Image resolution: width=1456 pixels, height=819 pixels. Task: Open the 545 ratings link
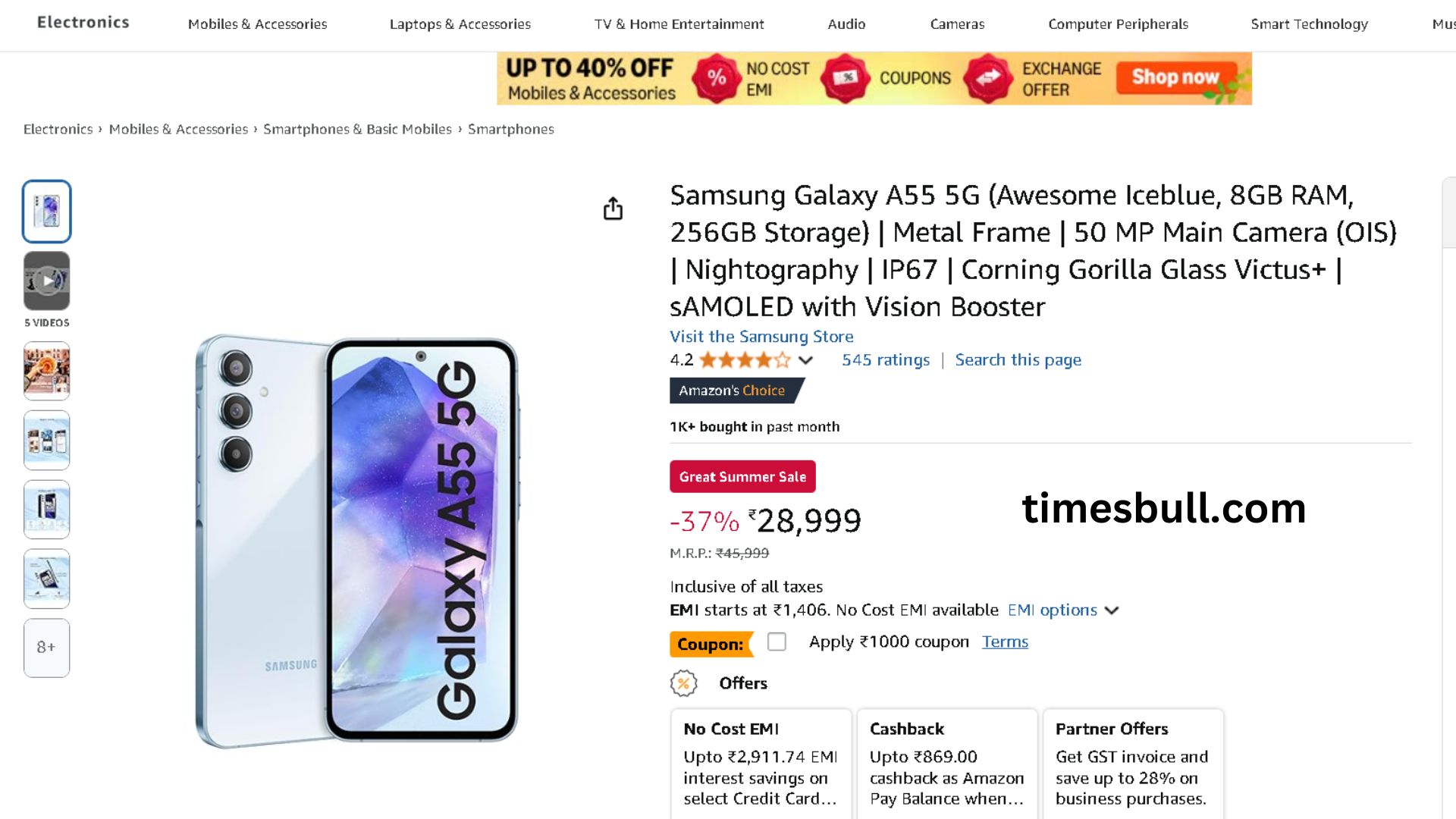pyautogui.click(x=885, y=360)
